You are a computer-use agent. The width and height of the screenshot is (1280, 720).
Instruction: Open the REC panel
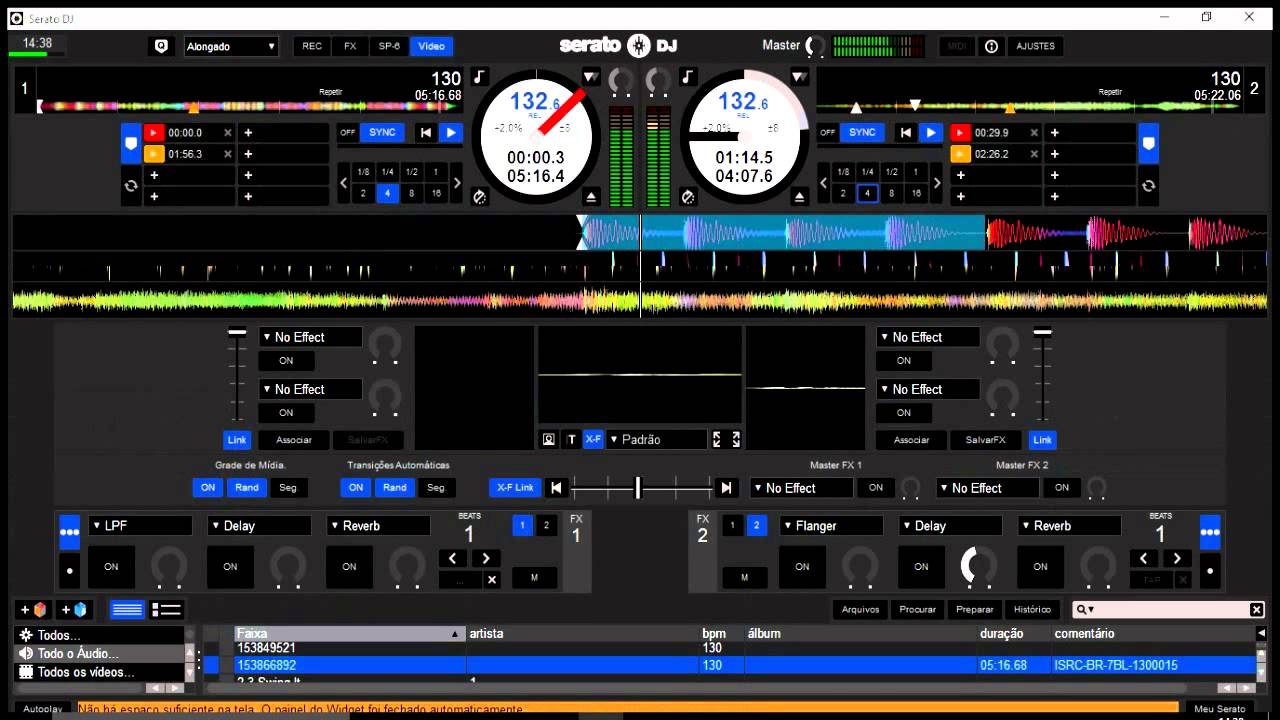click(x=312, y=46)
